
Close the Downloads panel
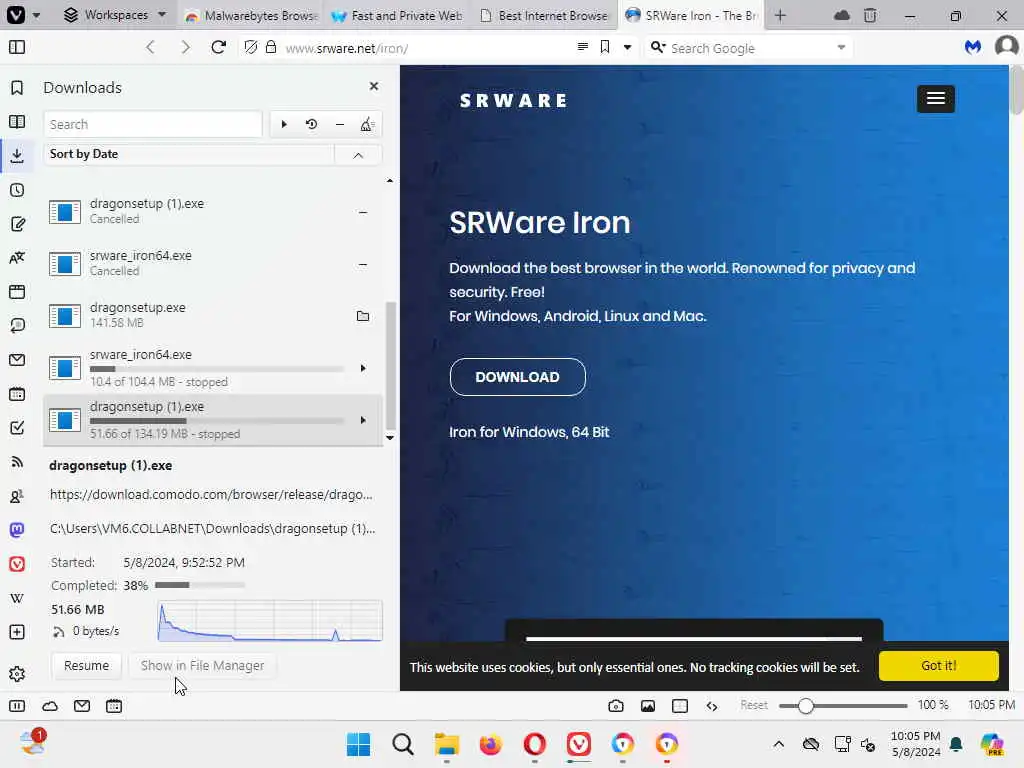(x=374, y=86)
